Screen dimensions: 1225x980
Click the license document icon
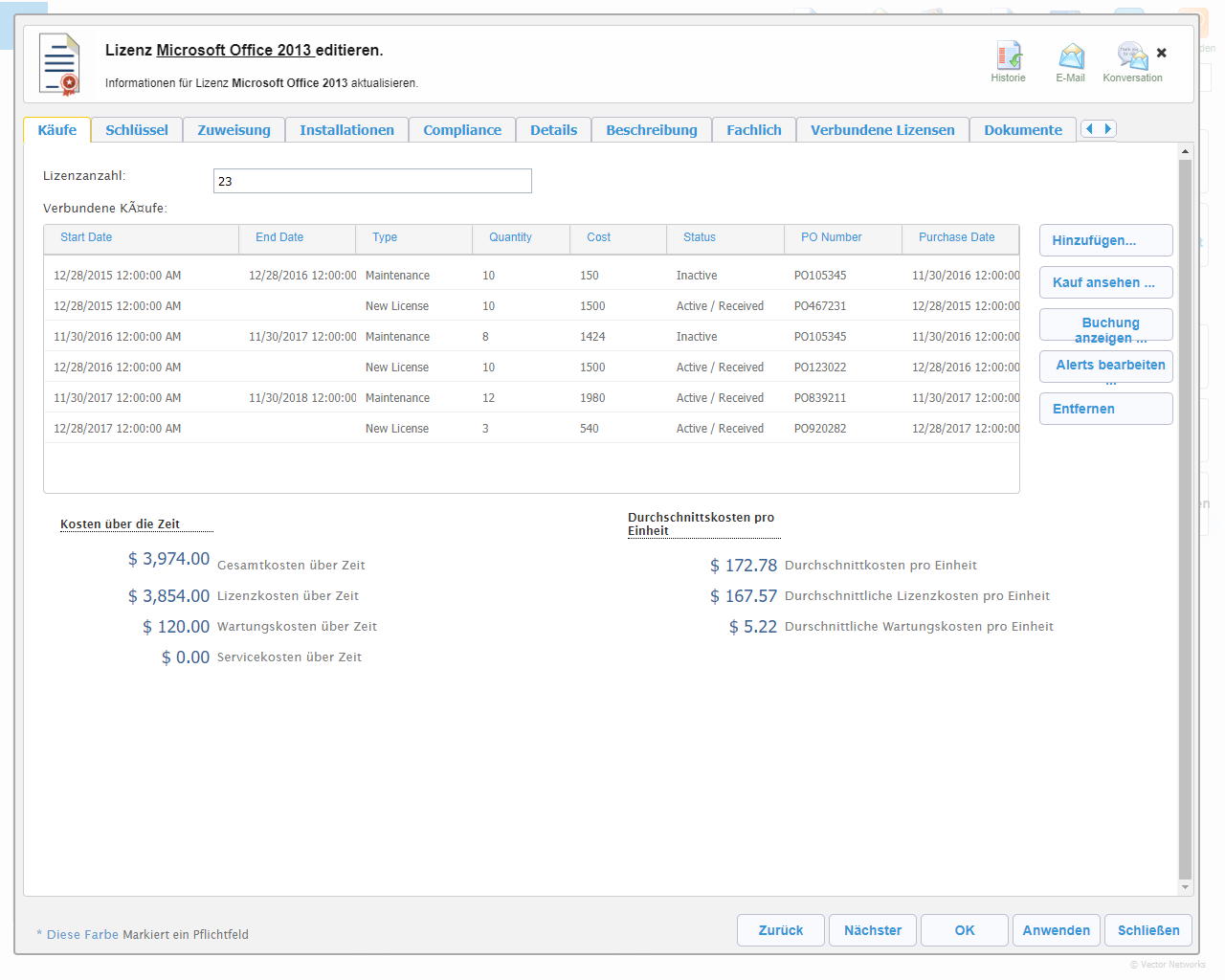(x=59, y=64)
